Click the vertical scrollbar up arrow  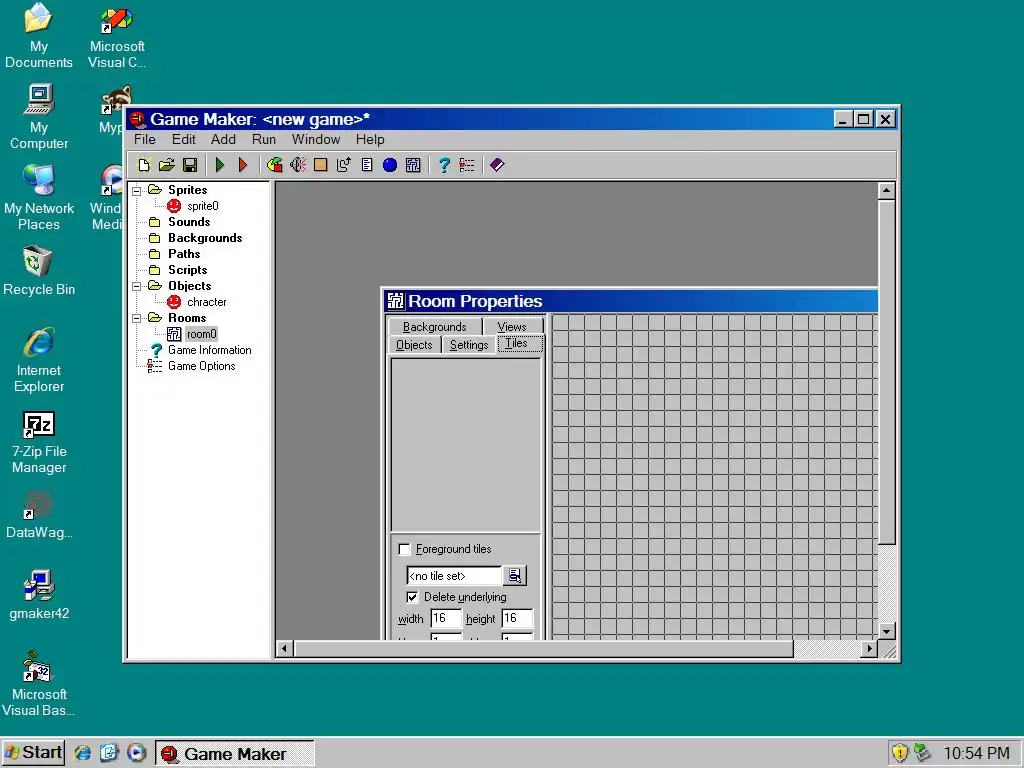pos(886,191)
